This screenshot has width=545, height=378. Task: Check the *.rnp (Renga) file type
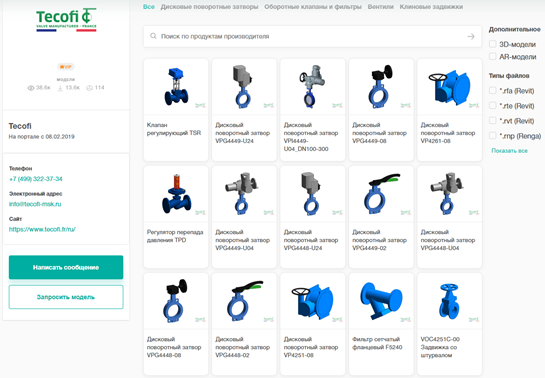pyautogui.click(x=492, y=135)
